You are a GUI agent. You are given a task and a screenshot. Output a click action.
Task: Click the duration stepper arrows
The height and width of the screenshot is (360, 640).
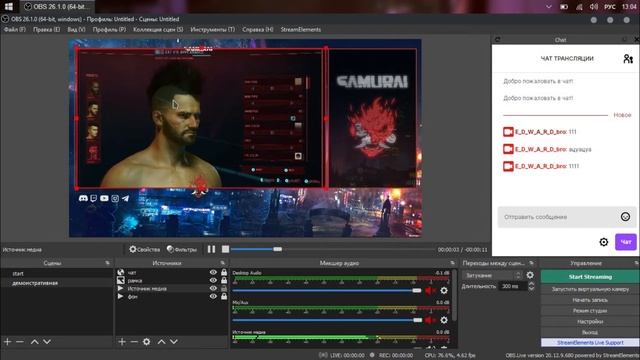click(531, 287)
